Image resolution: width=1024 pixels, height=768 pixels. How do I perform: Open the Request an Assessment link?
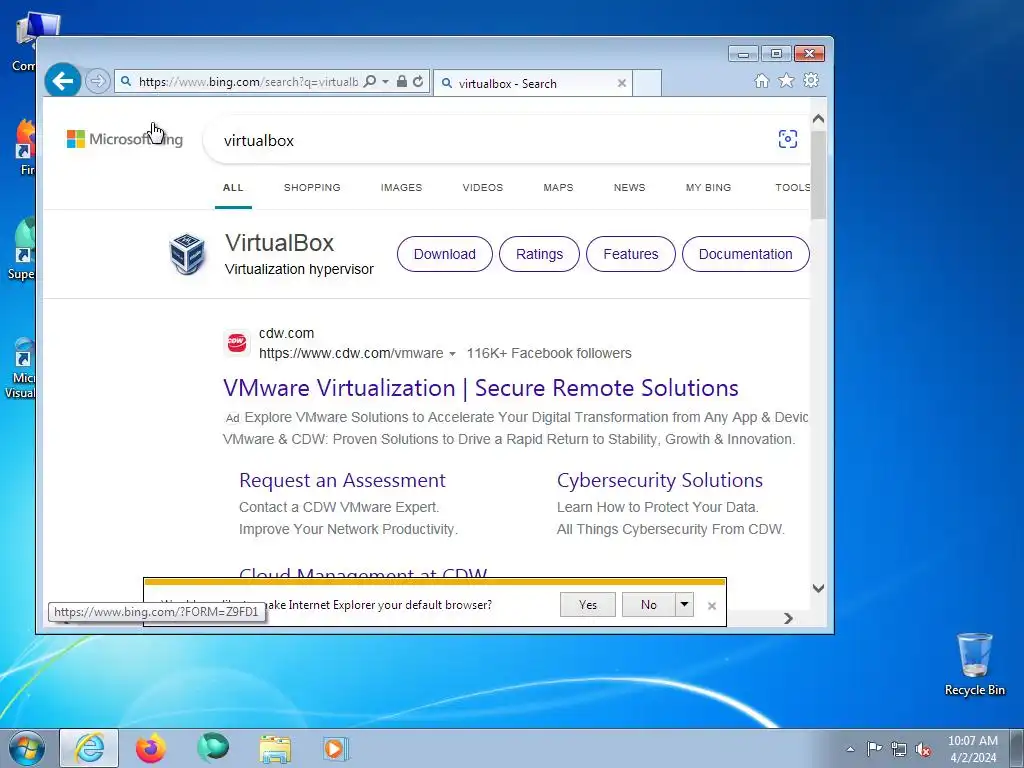click(x=342, y=480)
